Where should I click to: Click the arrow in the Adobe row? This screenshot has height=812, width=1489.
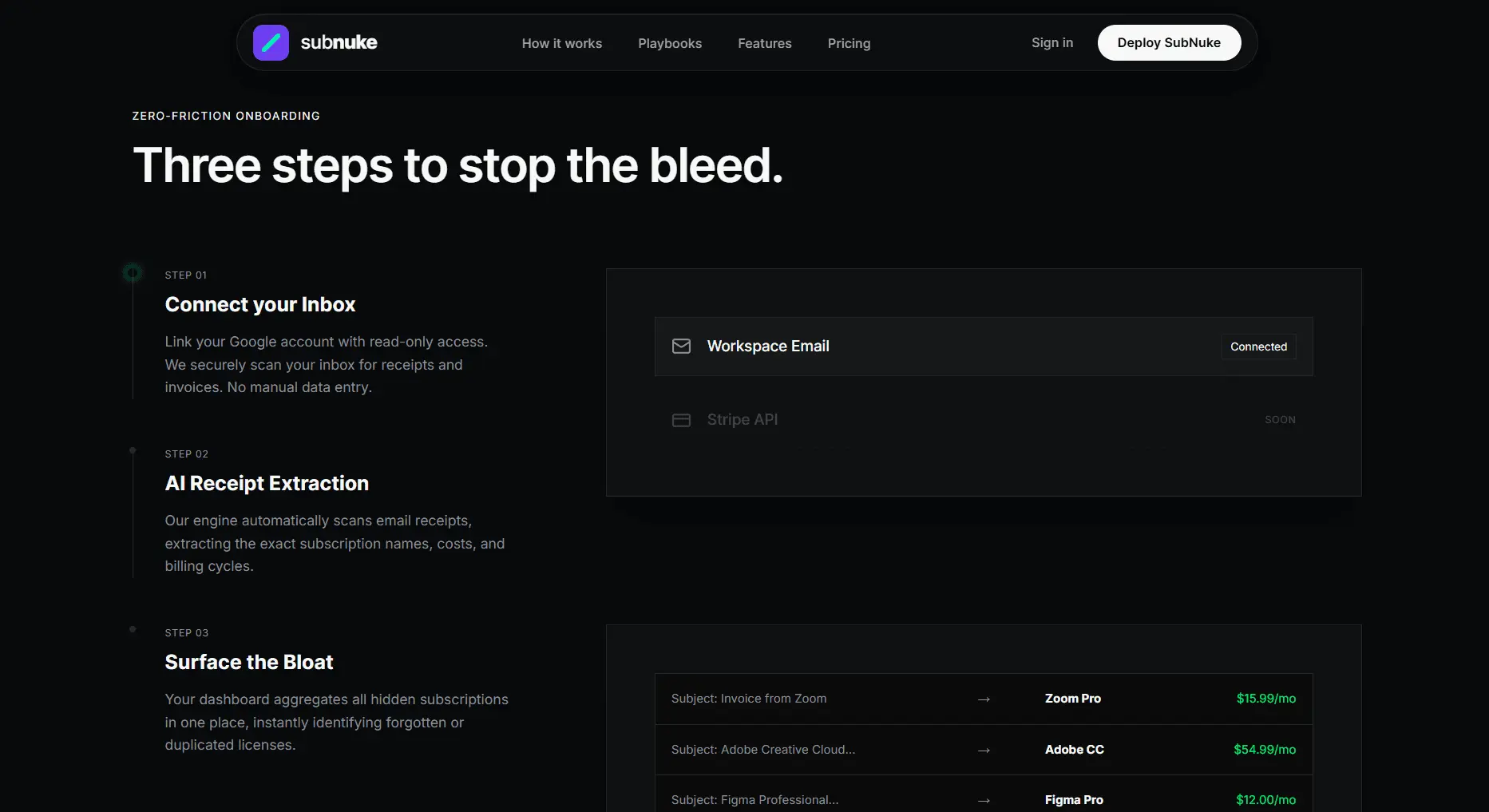pyautogui.click(x=984, y=751)
